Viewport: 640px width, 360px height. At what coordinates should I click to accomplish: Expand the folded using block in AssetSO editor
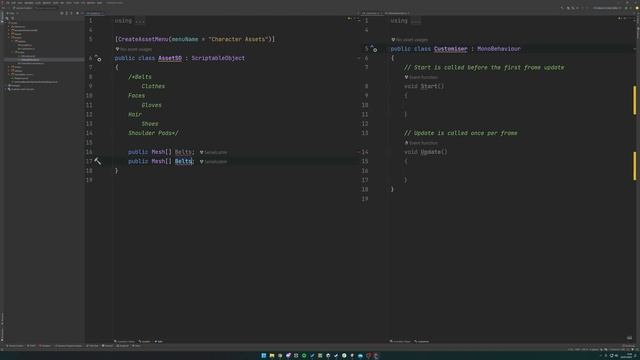[x=140, y=21]
